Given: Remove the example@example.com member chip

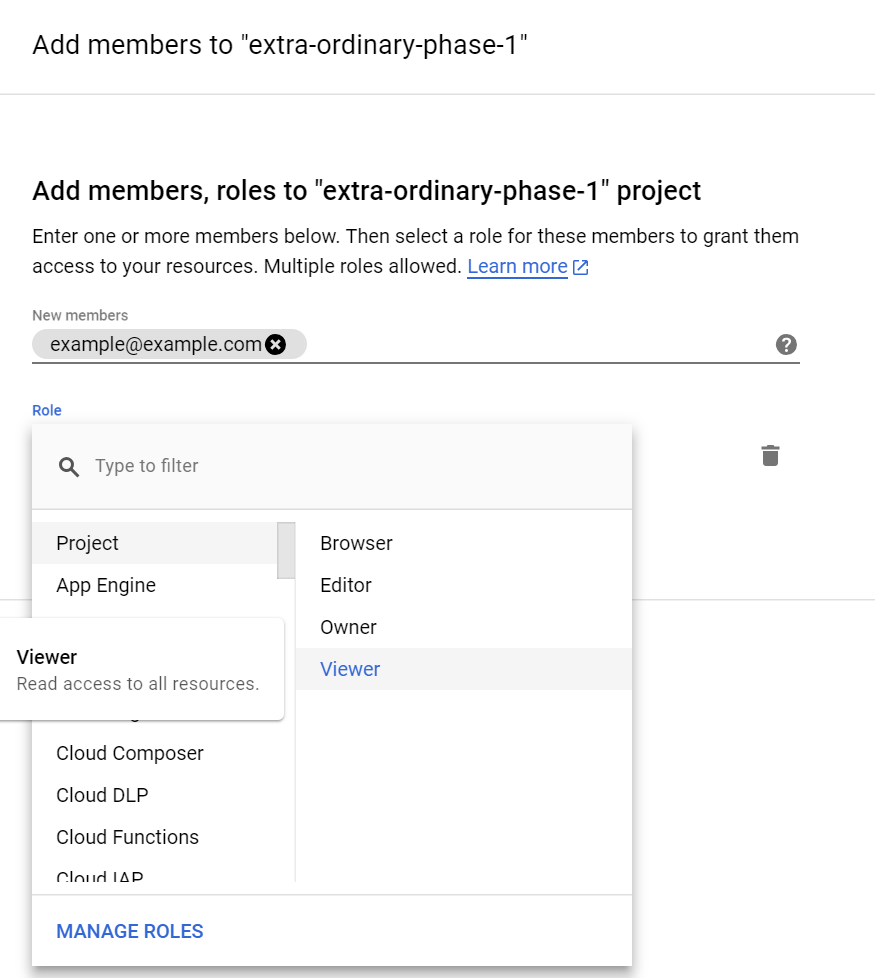Looking at the screenshot, I should coord(276,344).
